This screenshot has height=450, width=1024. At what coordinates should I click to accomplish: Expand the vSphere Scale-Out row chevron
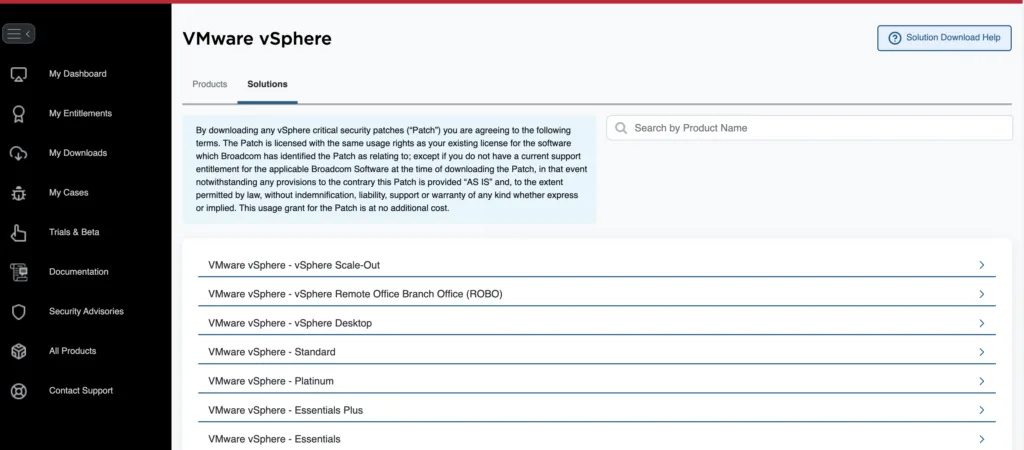pyautogui.click(x=982, y=265)
